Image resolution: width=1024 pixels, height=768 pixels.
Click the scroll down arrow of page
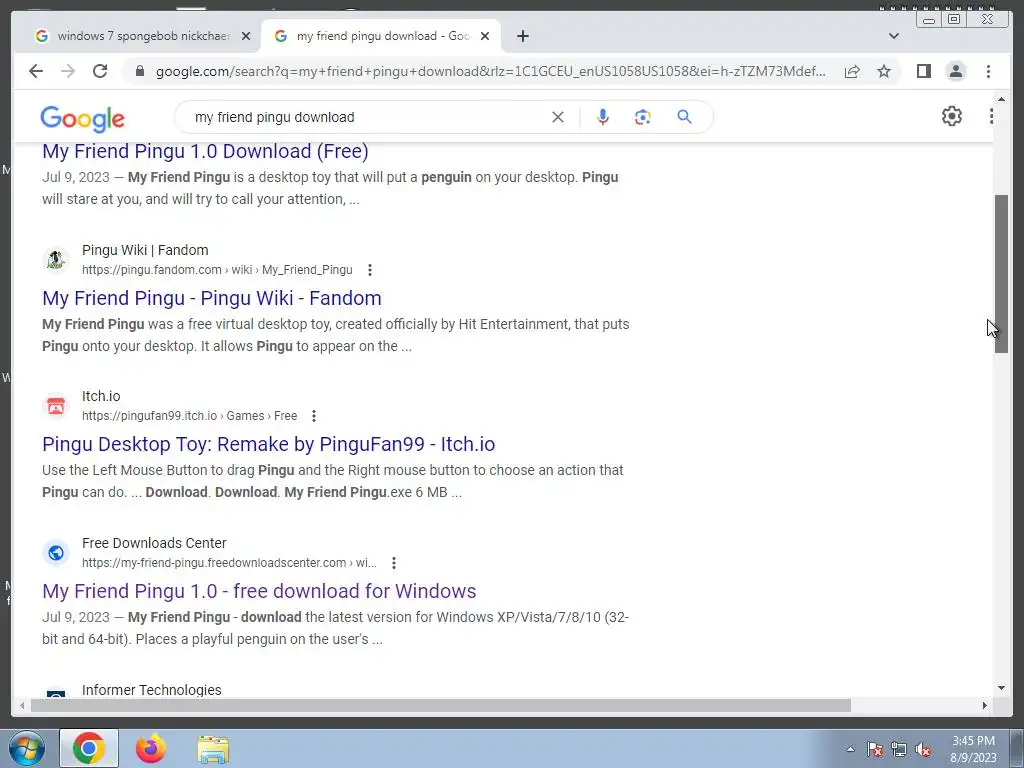(x=1001, y=688)
